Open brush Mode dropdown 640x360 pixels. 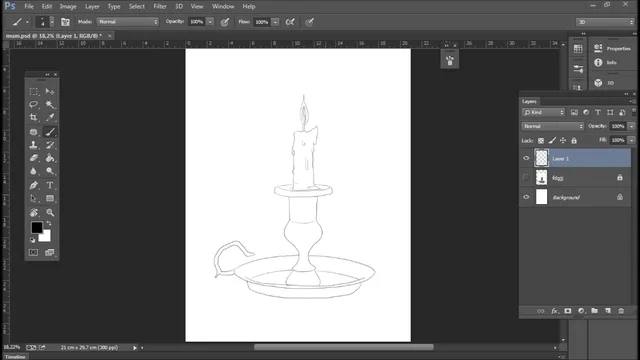pyautogui.click(x=128, y=22)
